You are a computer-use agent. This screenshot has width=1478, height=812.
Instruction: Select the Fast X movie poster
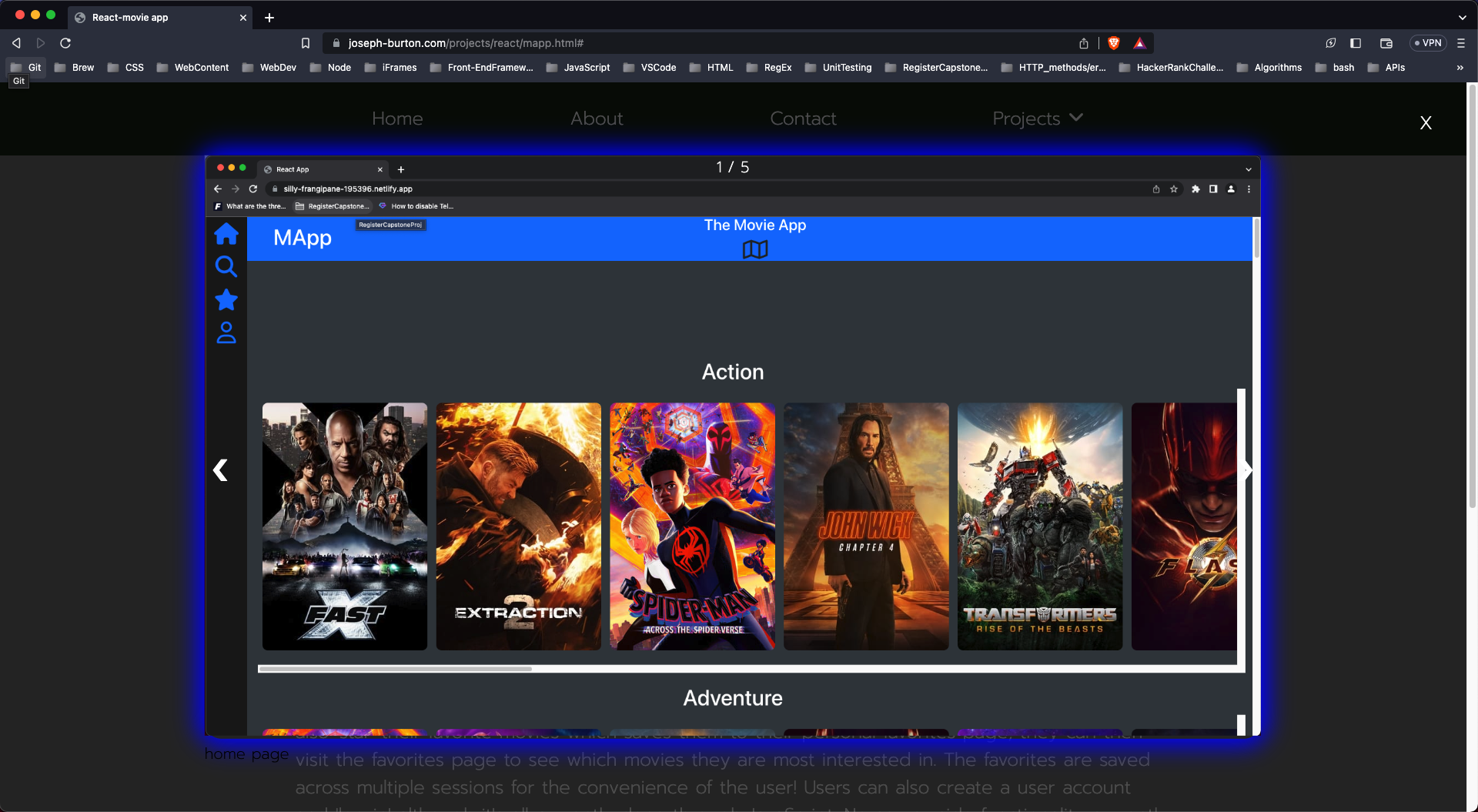coord(345,526)
